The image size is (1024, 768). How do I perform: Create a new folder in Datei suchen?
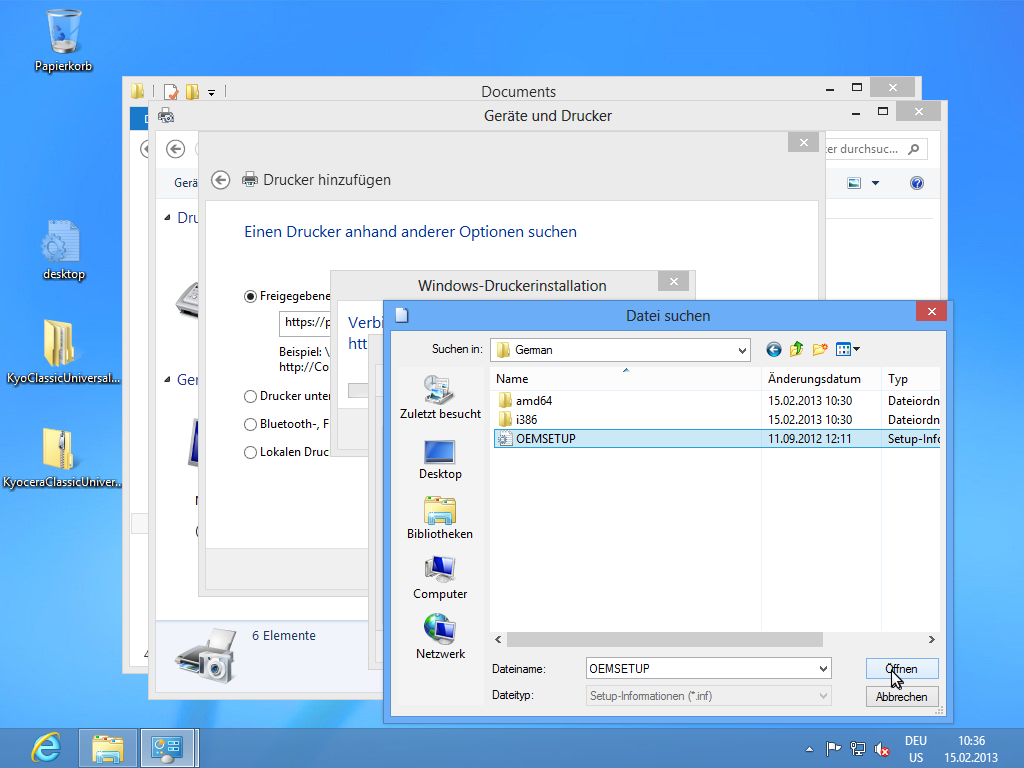click(x=820, y=349)
